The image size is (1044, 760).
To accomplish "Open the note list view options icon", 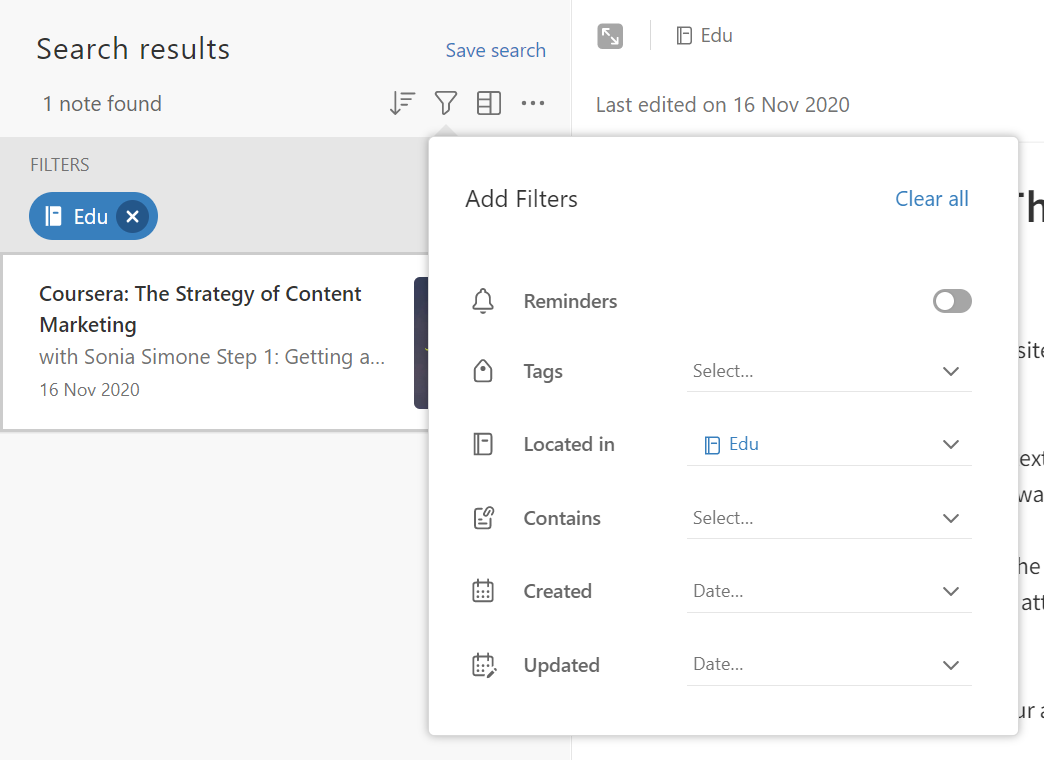I will pos(489,103).
